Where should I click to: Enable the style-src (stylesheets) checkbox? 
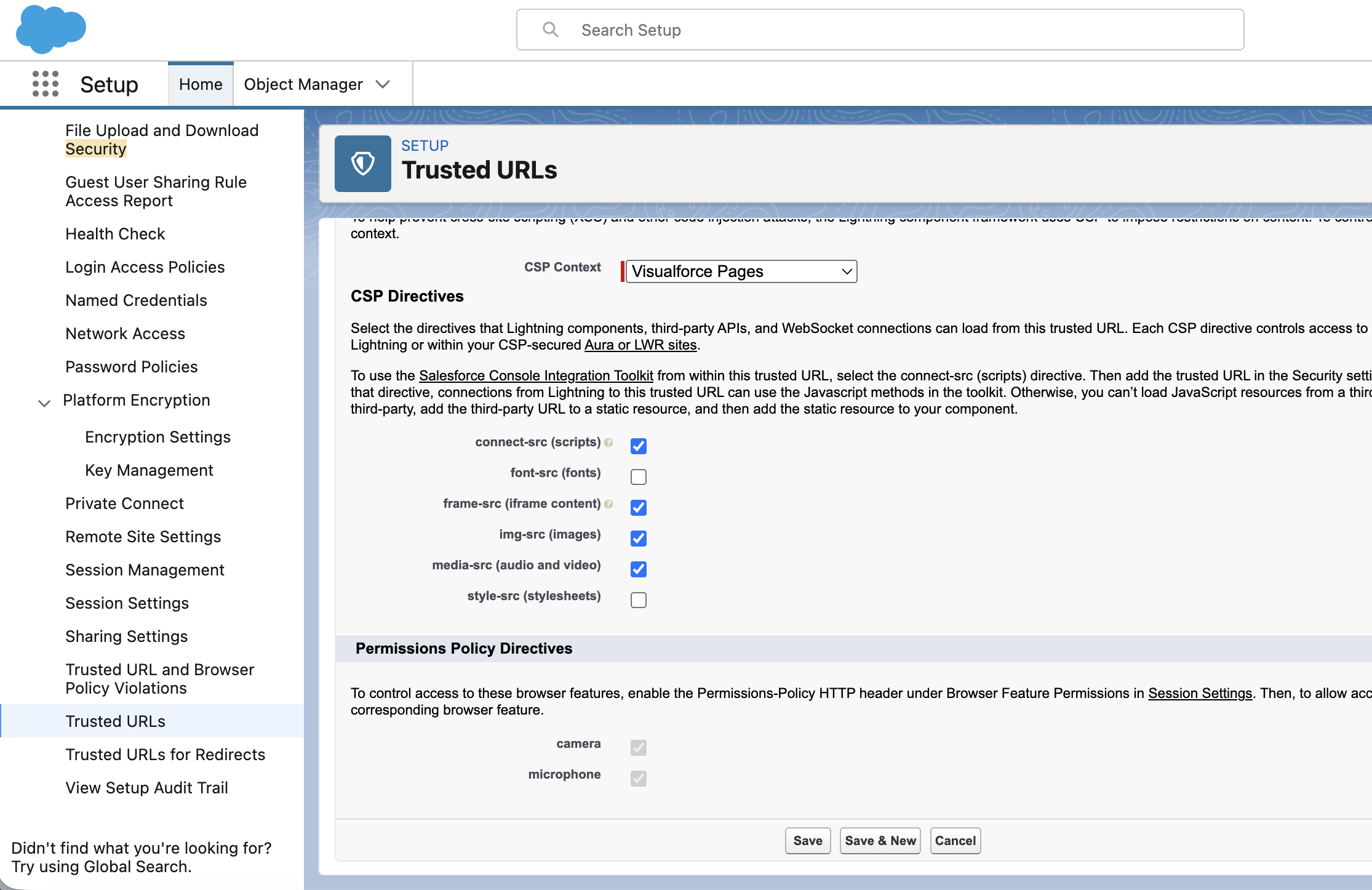click(x=639, y=599)
